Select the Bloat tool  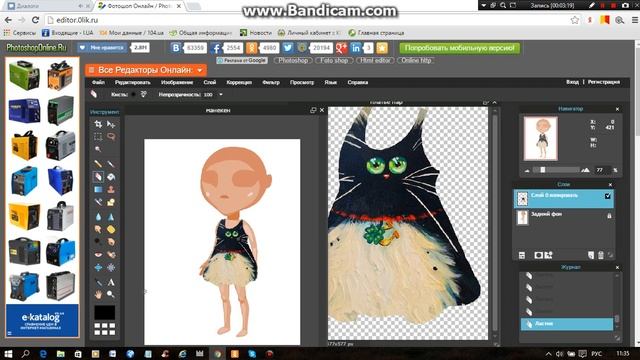click(98, 267)
